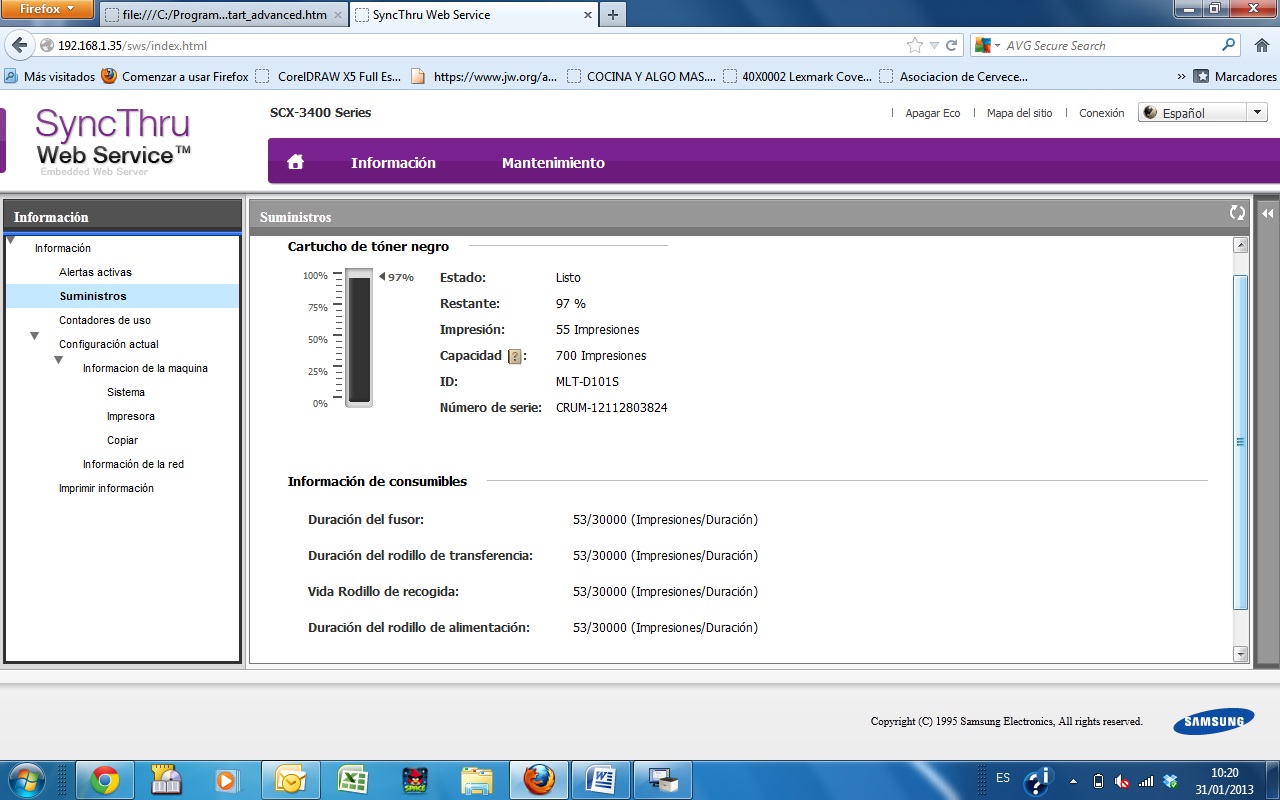Open CorelDRAW X5 Full bookmark
1280x800 pixels.
click(328, 76)
